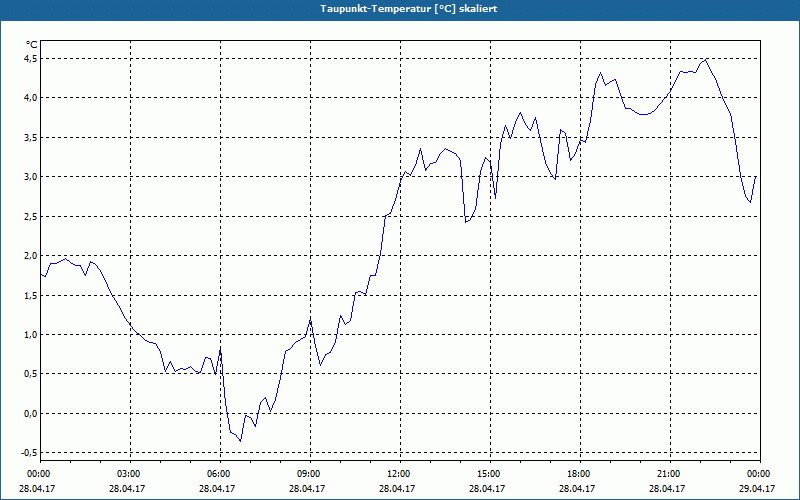Screen dimensions: 800x500
Task: Select the 12:00 time label
Action: coord(398,474)
